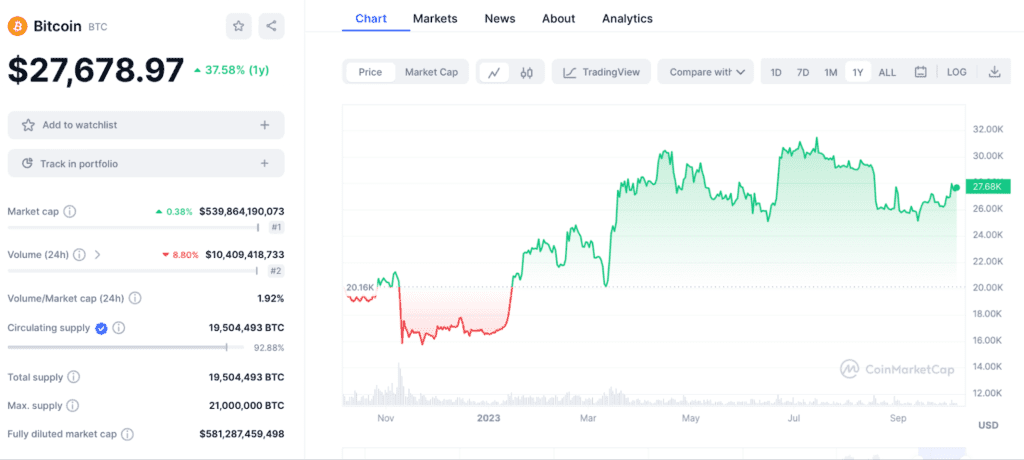This screenshot has height=460, width=1024.
Task: Click the 20.16K starting price label
Action: coord(360,288)
